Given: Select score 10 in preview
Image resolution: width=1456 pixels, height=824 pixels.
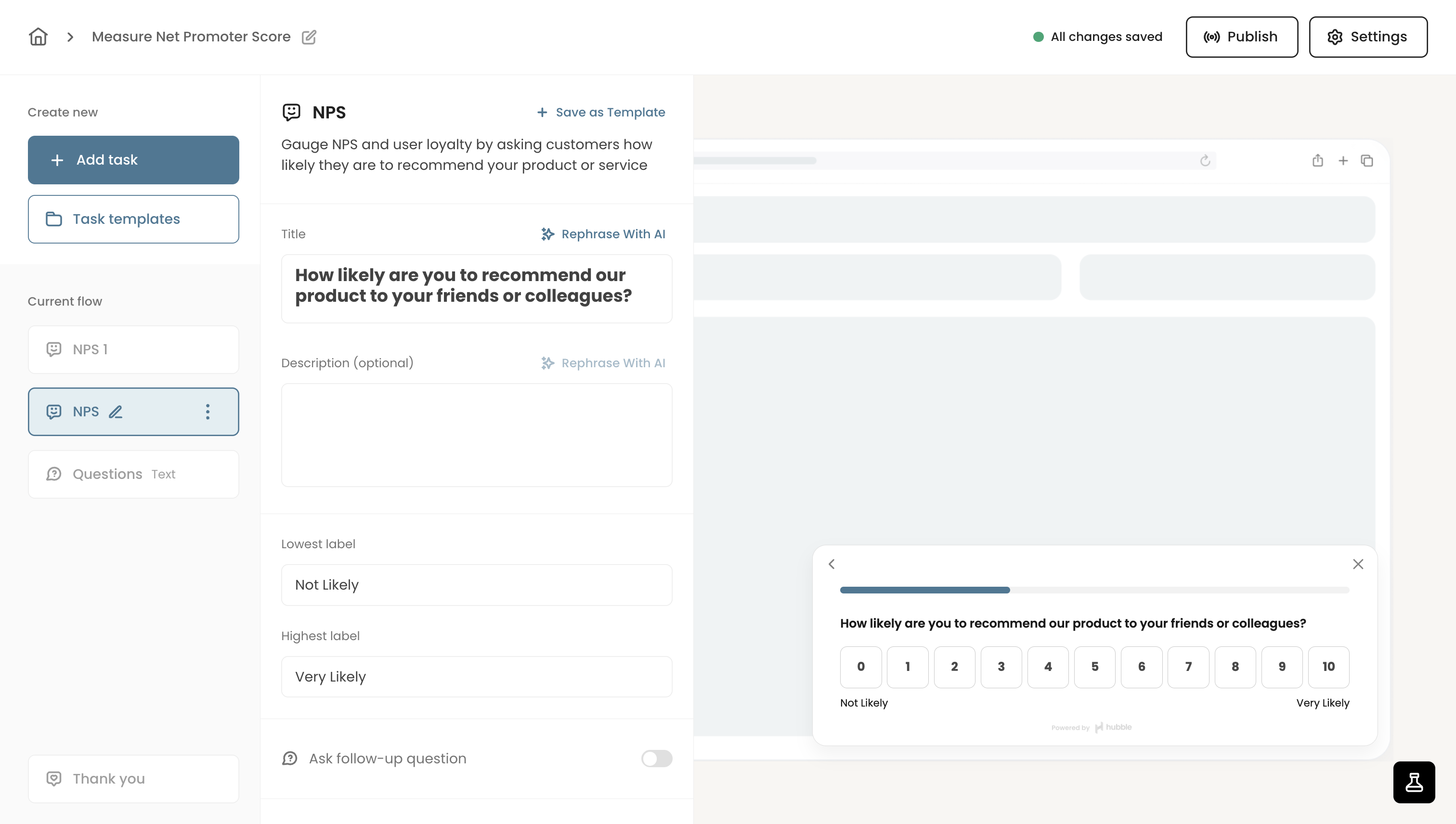Looking at the screenshot, I should click(1328, 667).
